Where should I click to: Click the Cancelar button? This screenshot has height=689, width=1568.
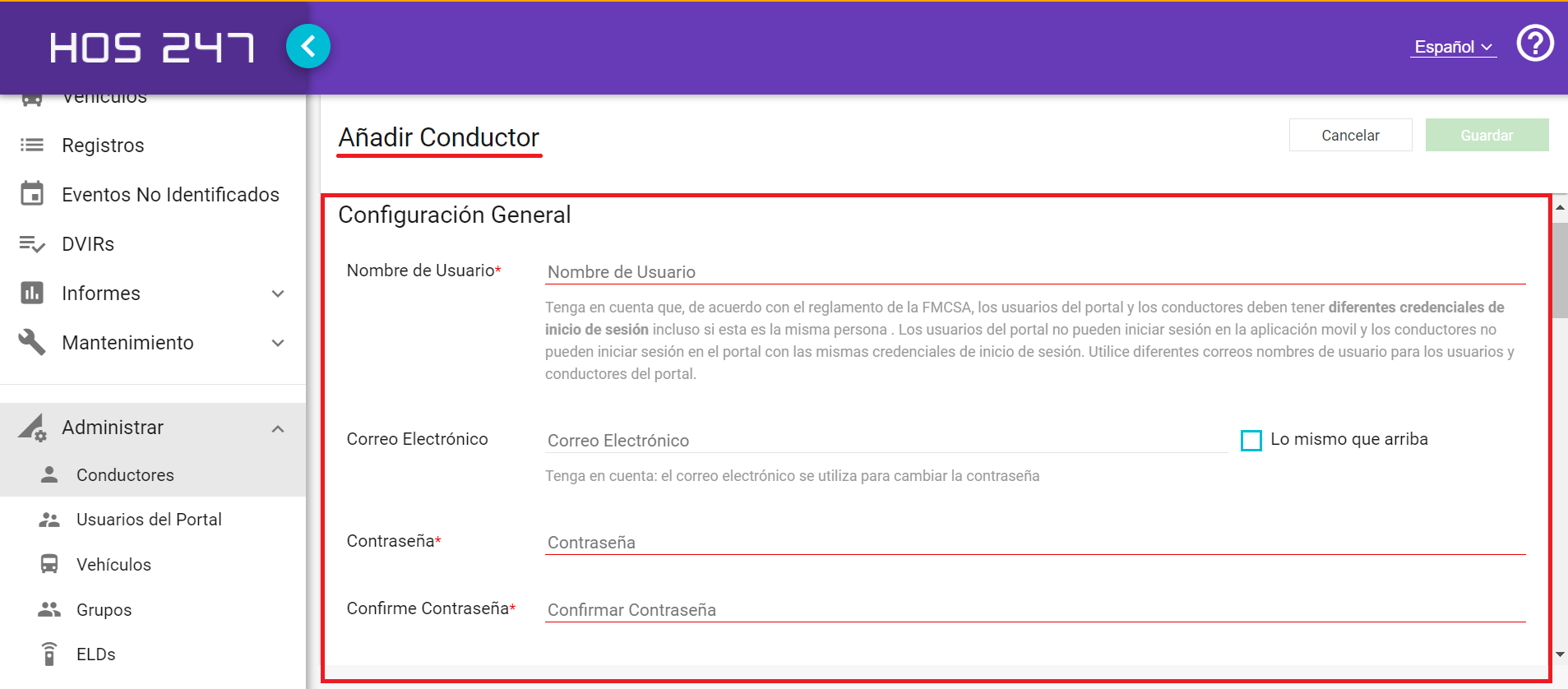(1350, 135)
